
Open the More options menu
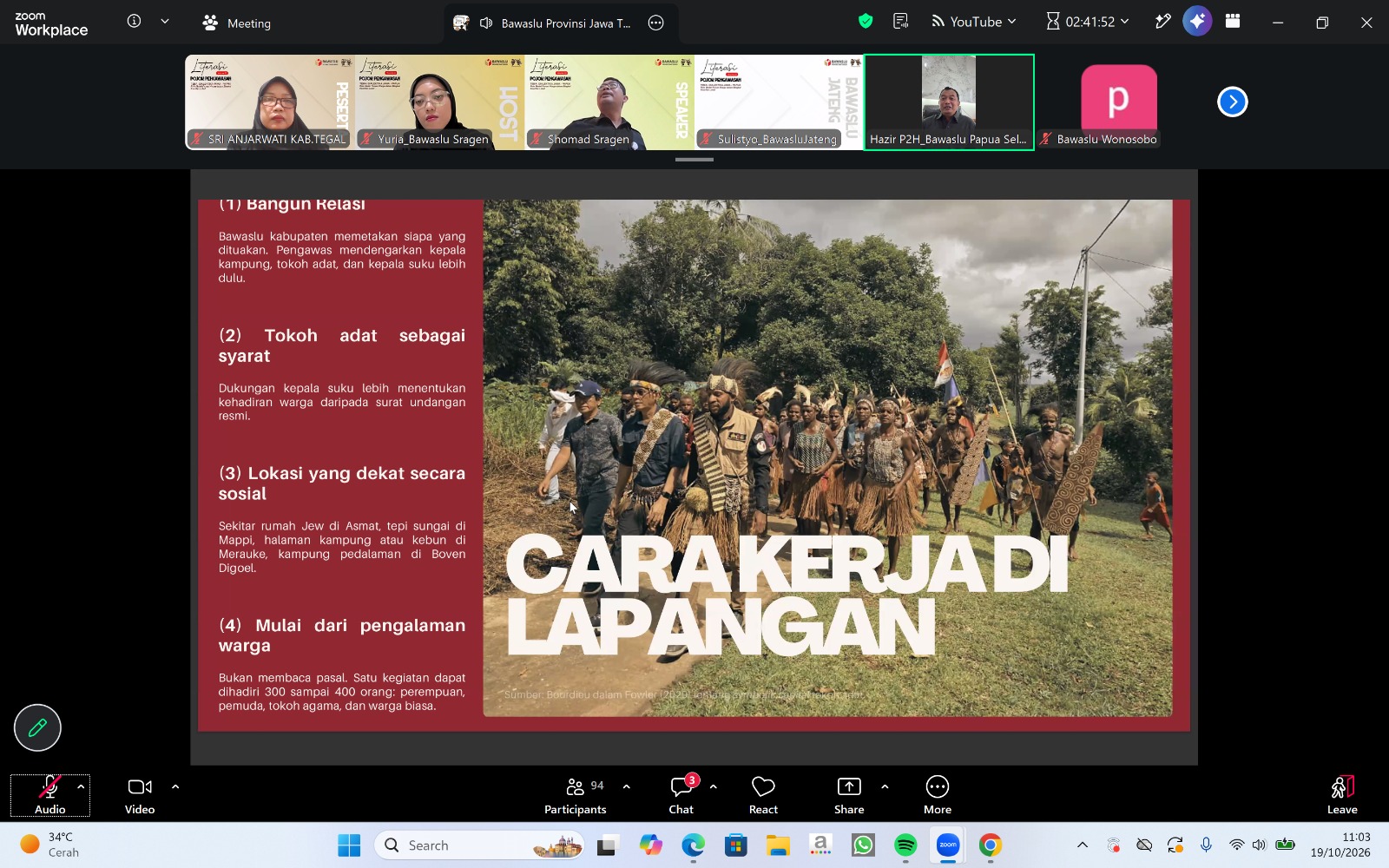click(938, 795)
